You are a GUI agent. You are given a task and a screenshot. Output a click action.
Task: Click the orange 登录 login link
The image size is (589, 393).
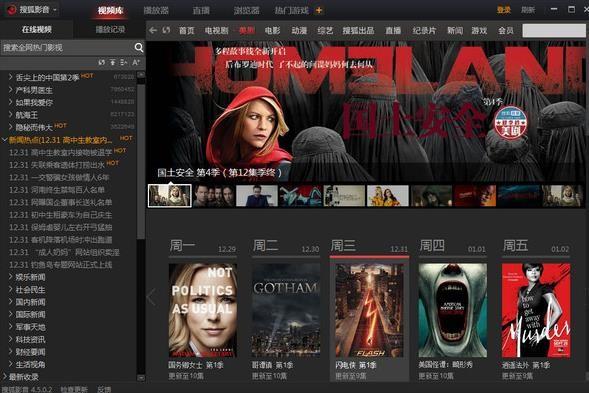click(503, 10)
